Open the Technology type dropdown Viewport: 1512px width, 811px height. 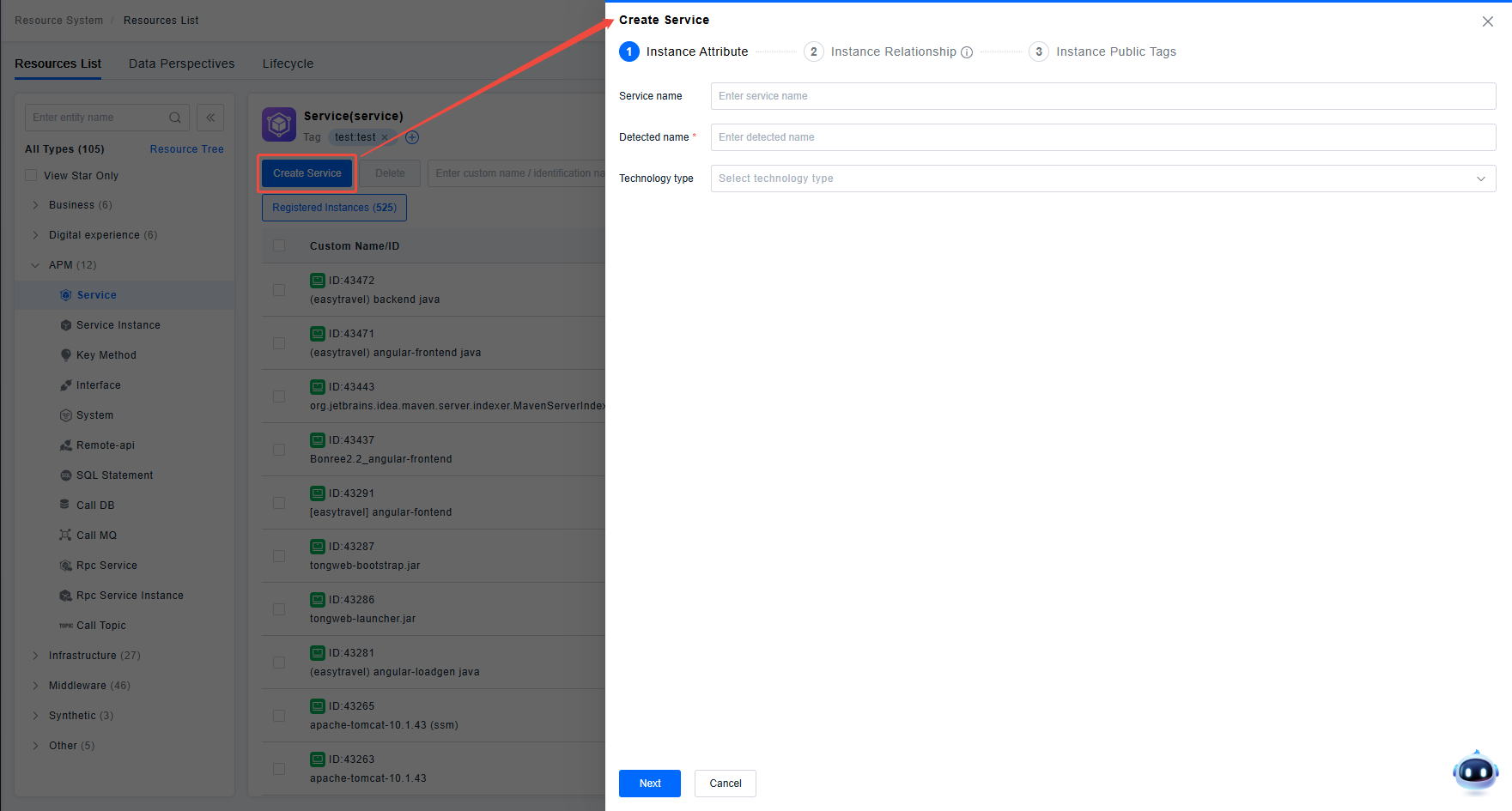tap(1102, 179)
